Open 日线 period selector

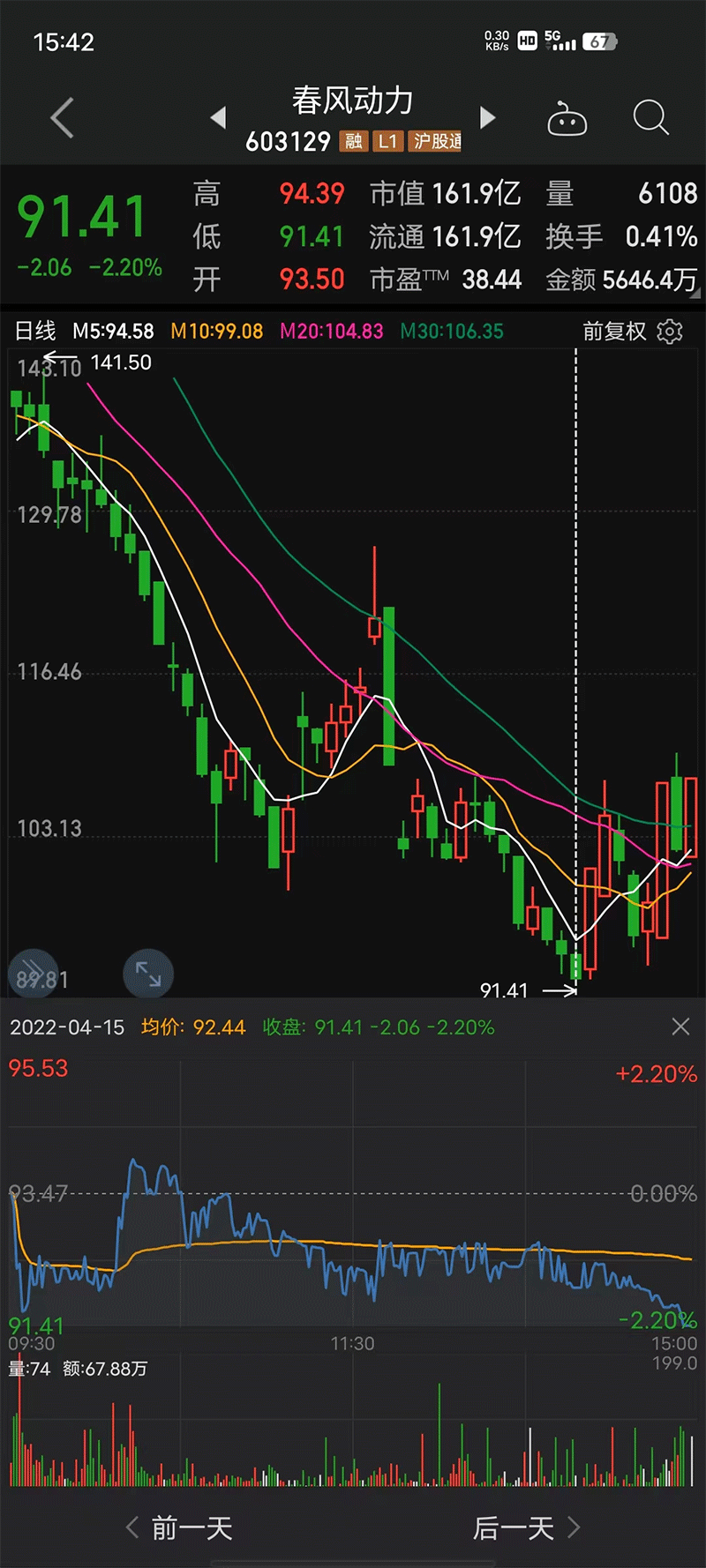[x=35, y=331]
